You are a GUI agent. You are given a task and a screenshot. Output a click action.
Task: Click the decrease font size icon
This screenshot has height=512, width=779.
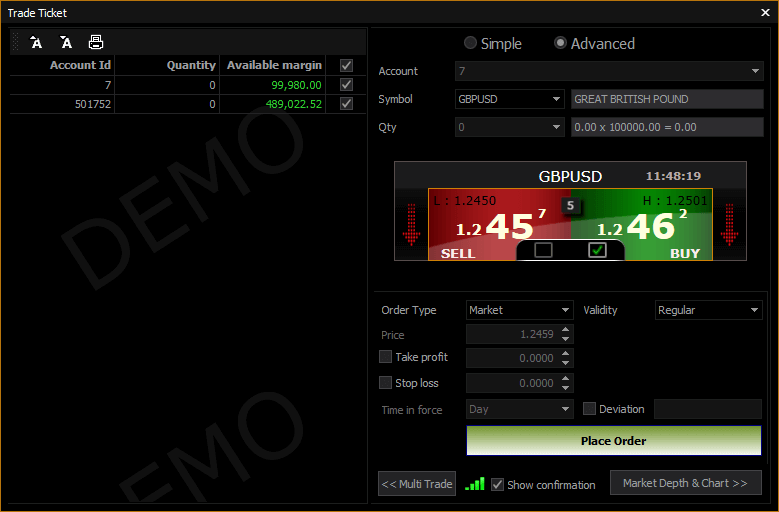pos(66,42)
